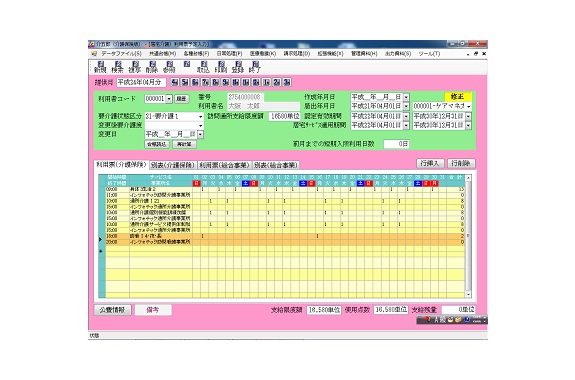The height and width of the screenshot is (380, 575).
Task: Click the 取込 (import) toolbar icon
Action: (x=203, y=67)
